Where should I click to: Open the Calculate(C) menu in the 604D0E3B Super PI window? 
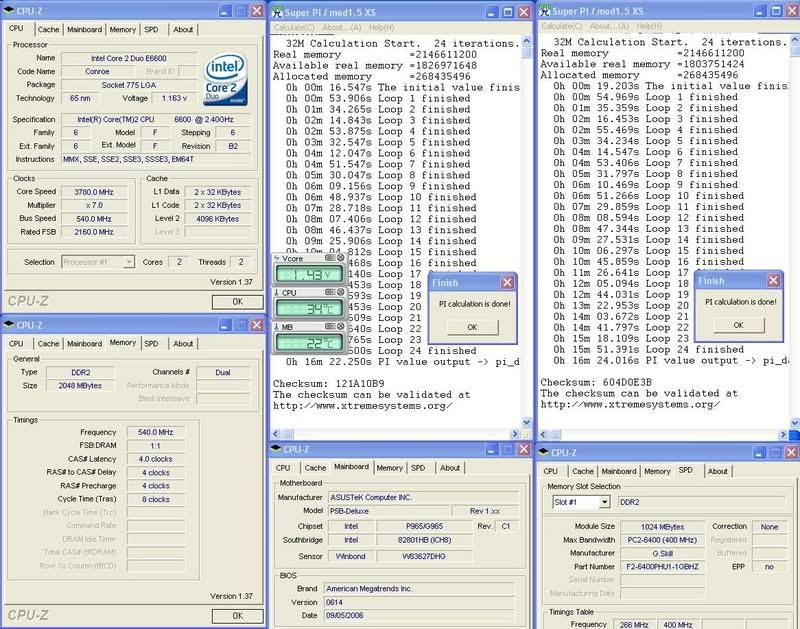(562, 26)
